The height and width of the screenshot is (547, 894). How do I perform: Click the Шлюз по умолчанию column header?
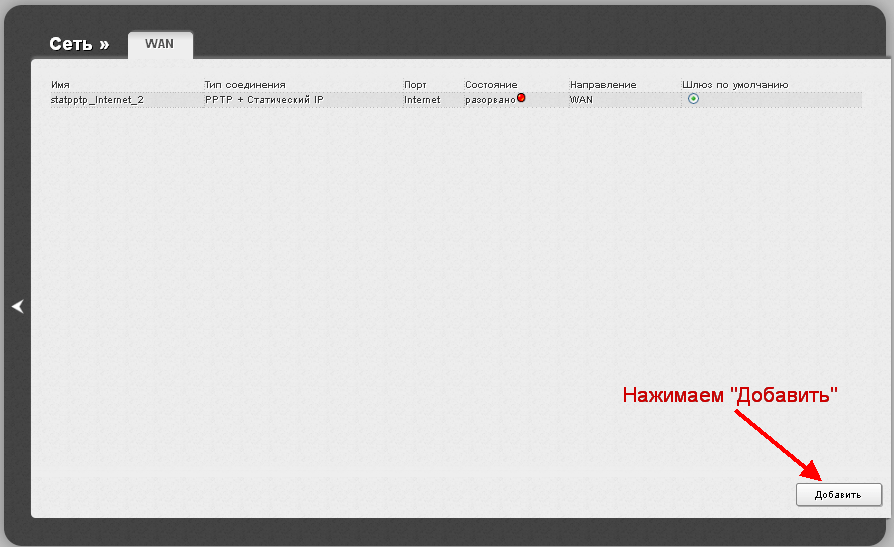point(735,85)
